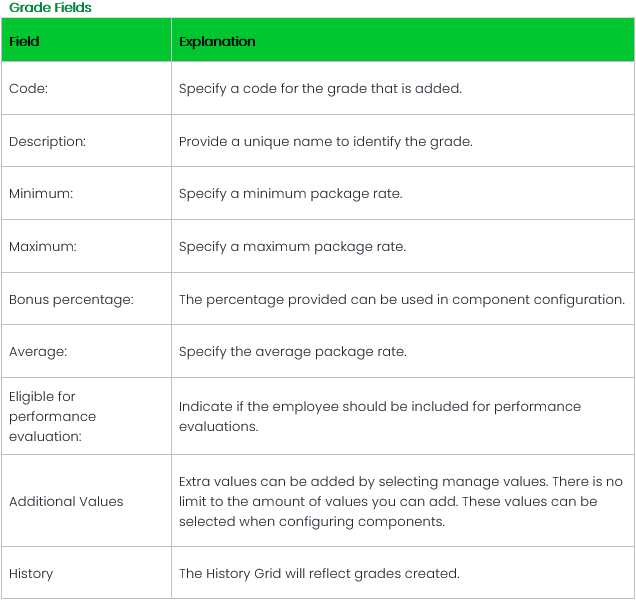Select the Average: field cell
Screen dimensions: 636x600
coord(37,351)
